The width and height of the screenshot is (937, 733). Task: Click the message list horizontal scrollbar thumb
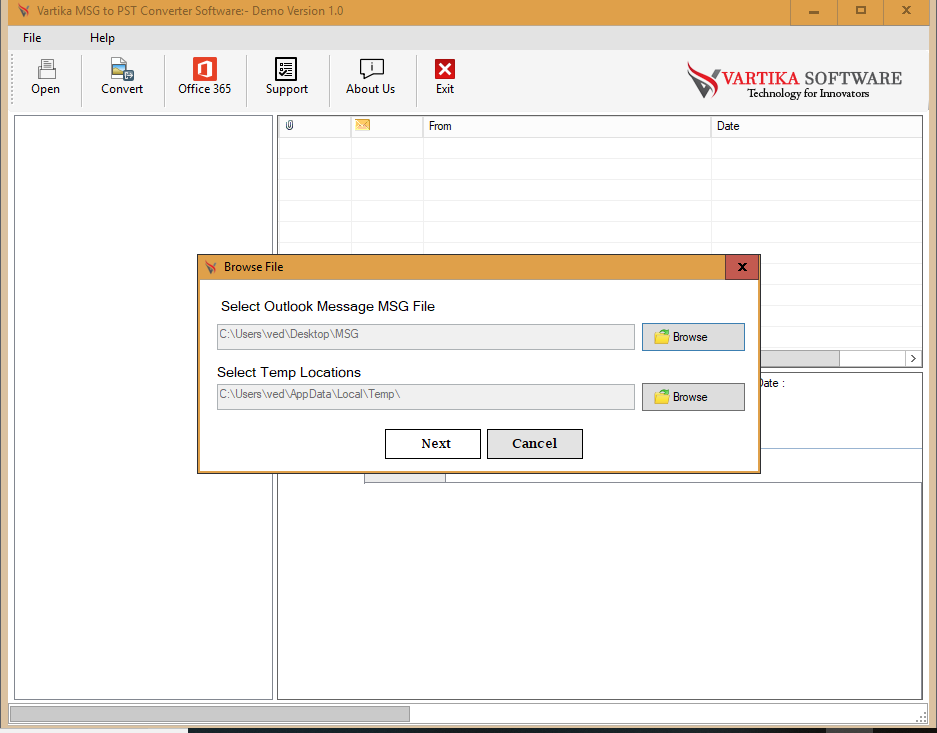(x=800, y=358)
